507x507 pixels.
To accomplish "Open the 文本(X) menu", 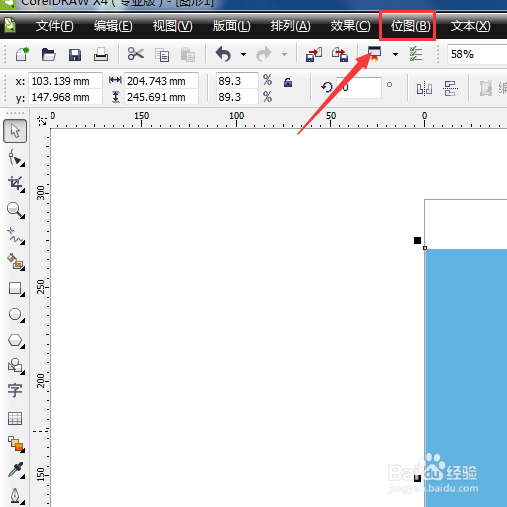I will point(470,26).
